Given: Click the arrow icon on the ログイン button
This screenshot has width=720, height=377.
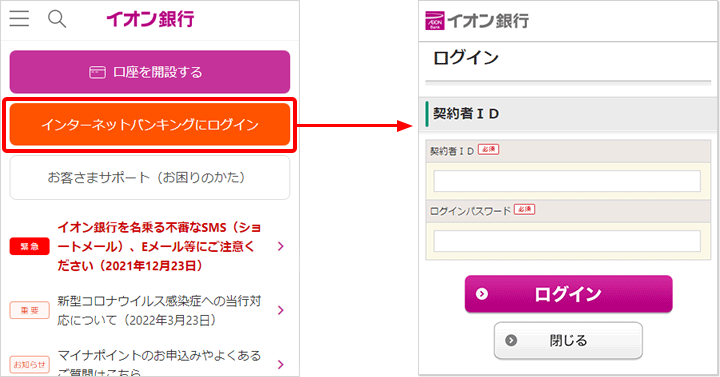Looking at the screenshot, I should (x=482, y=294).
